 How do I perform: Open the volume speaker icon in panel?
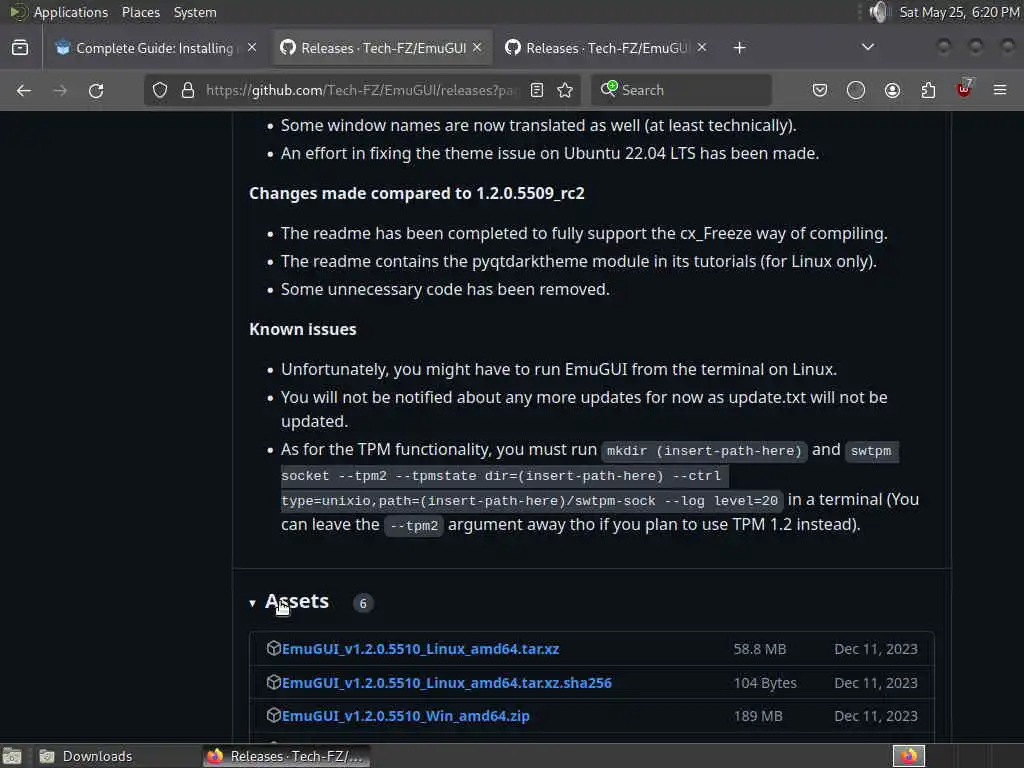click(879, 12)
